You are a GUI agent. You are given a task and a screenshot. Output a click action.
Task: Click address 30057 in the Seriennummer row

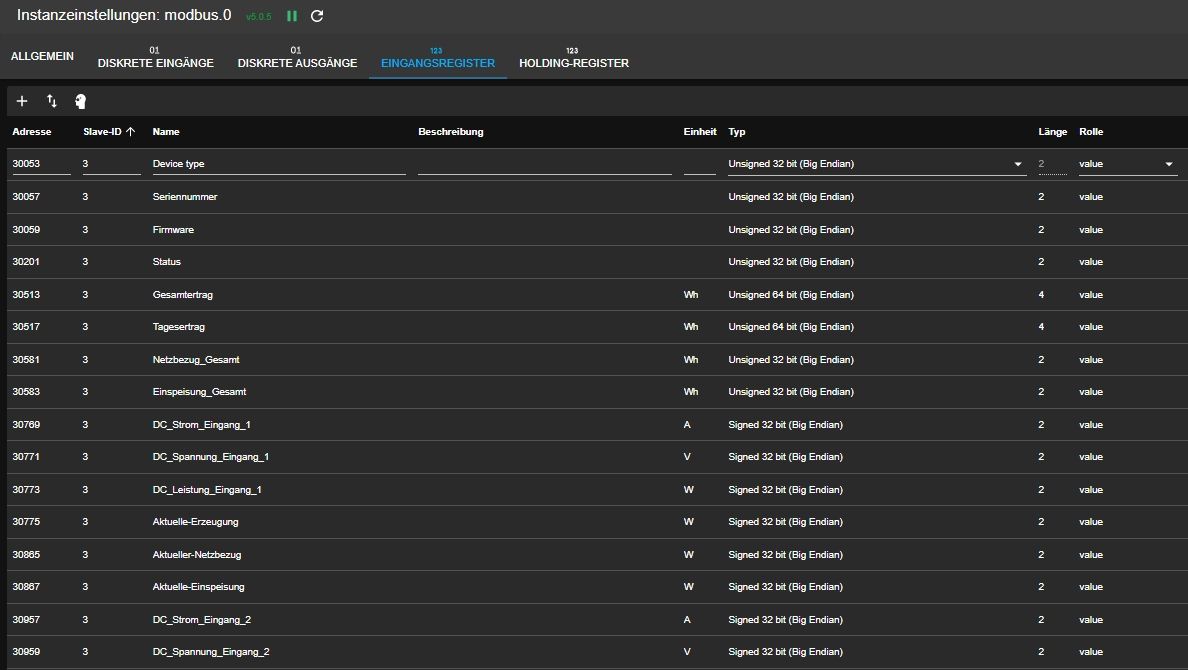pos(26,197)
